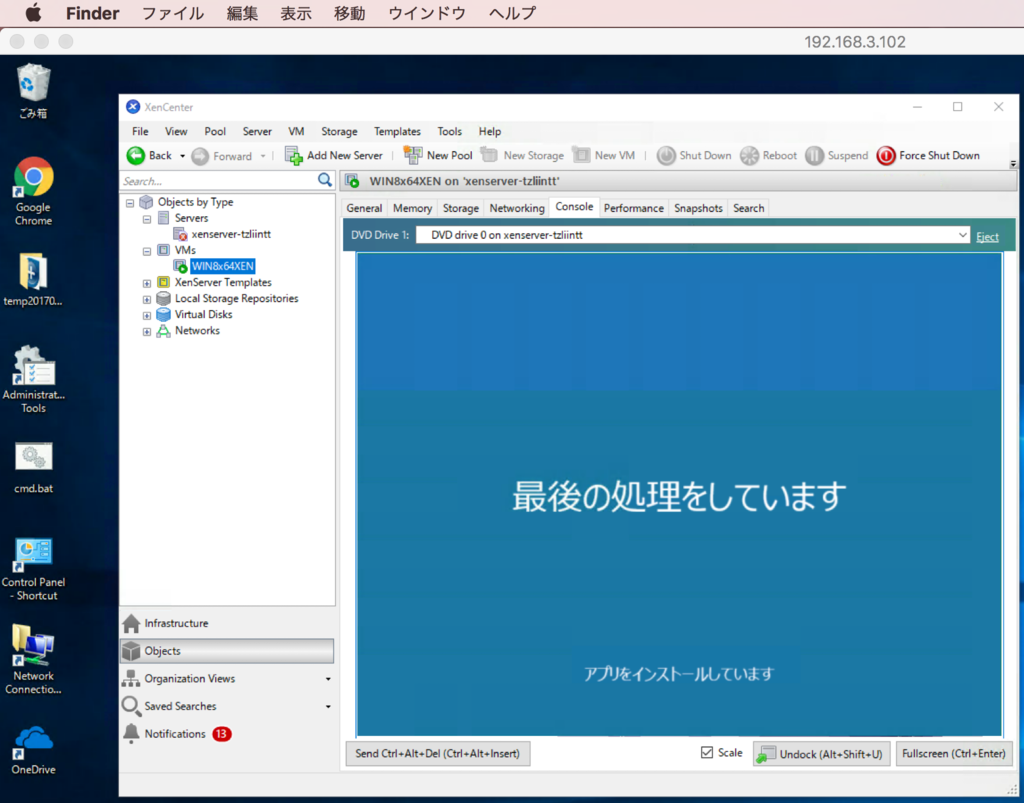Click the xenserver-tzliintt server icon
The height and width of the screenshot is (803, 1024).
pos(180,234)
